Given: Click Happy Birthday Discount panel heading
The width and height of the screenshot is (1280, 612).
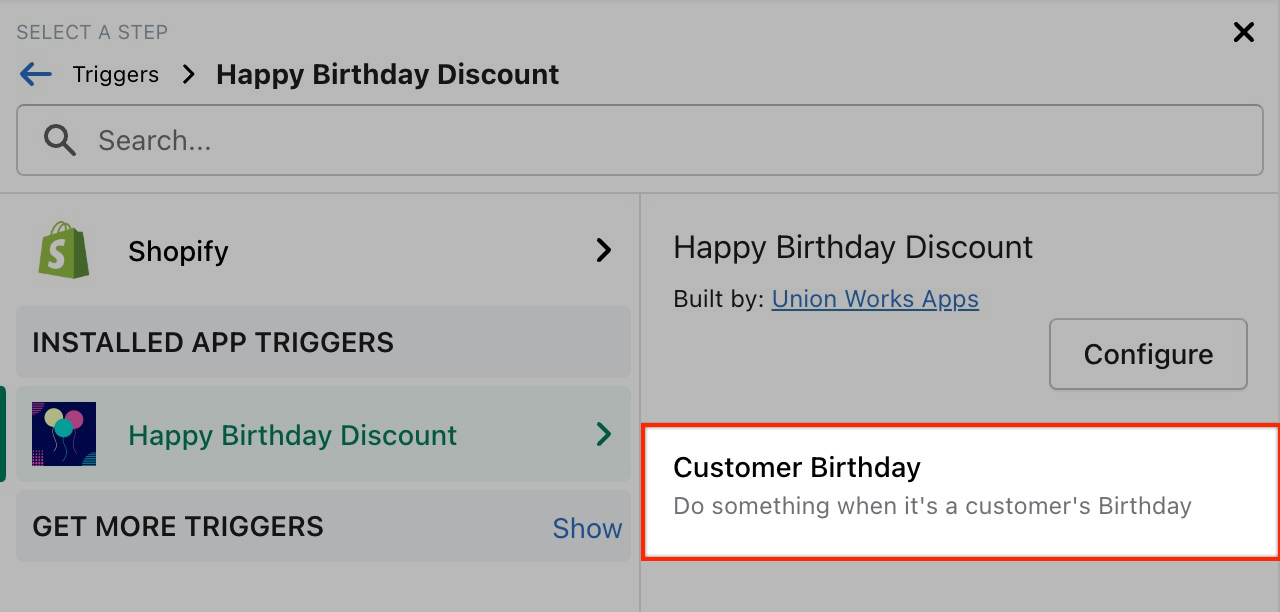Looking at the screenshot, I should click(853, 248).
